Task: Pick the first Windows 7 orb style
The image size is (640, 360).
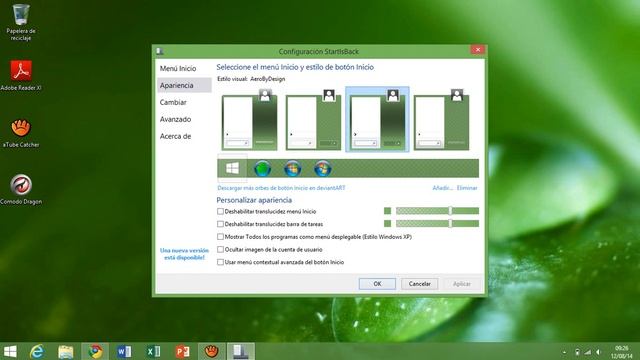Action: pos(293,169)
